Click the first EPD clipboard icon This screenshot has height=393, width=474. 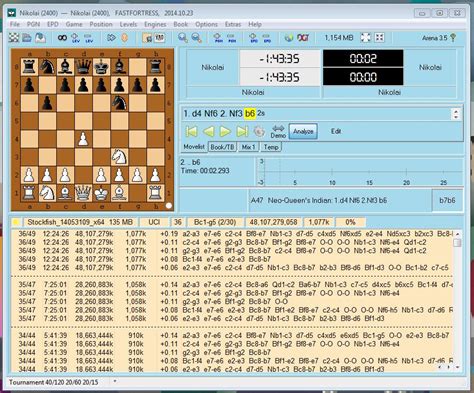click(x=254, y=38)
